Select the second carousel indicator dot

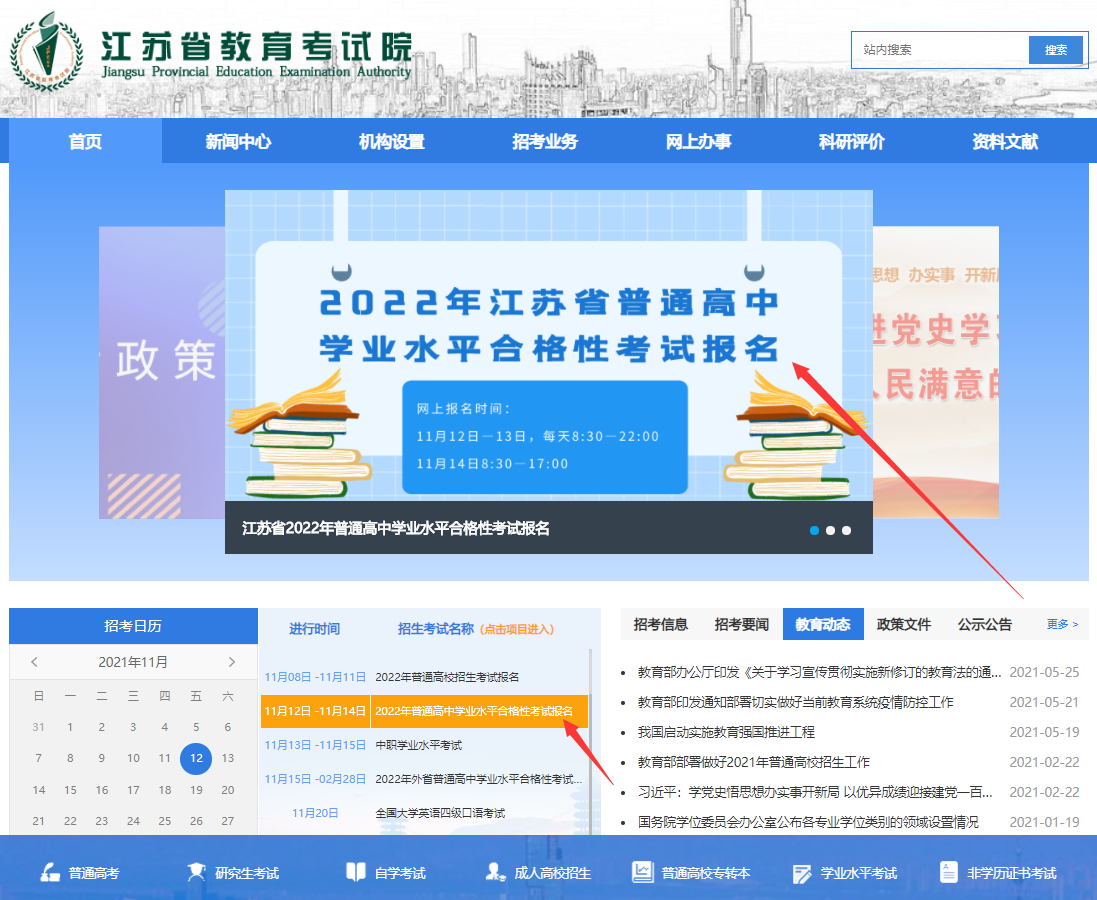click(x=830, y=530)
